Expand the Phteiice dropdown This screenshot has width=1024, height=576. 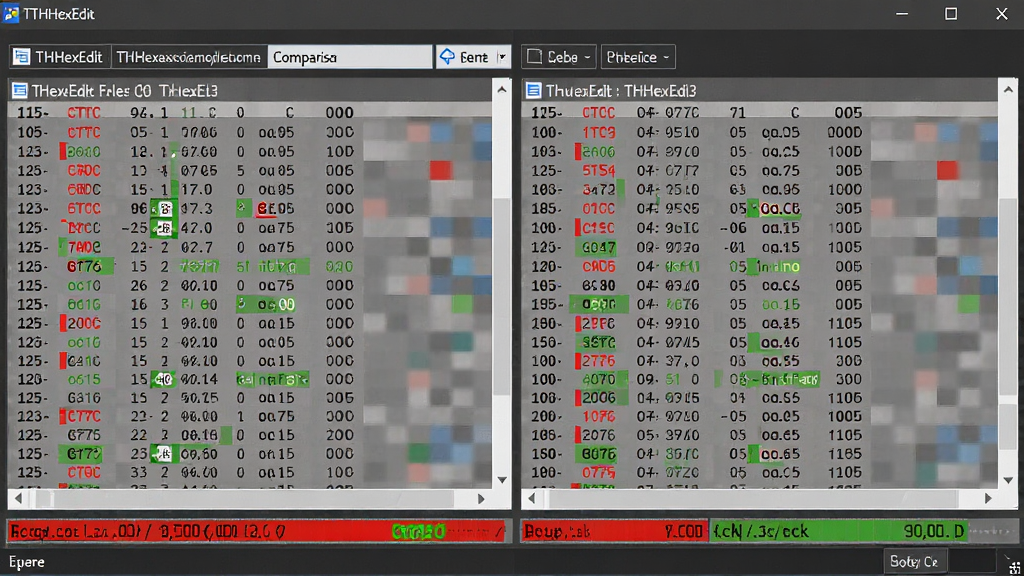coord(666,57)
